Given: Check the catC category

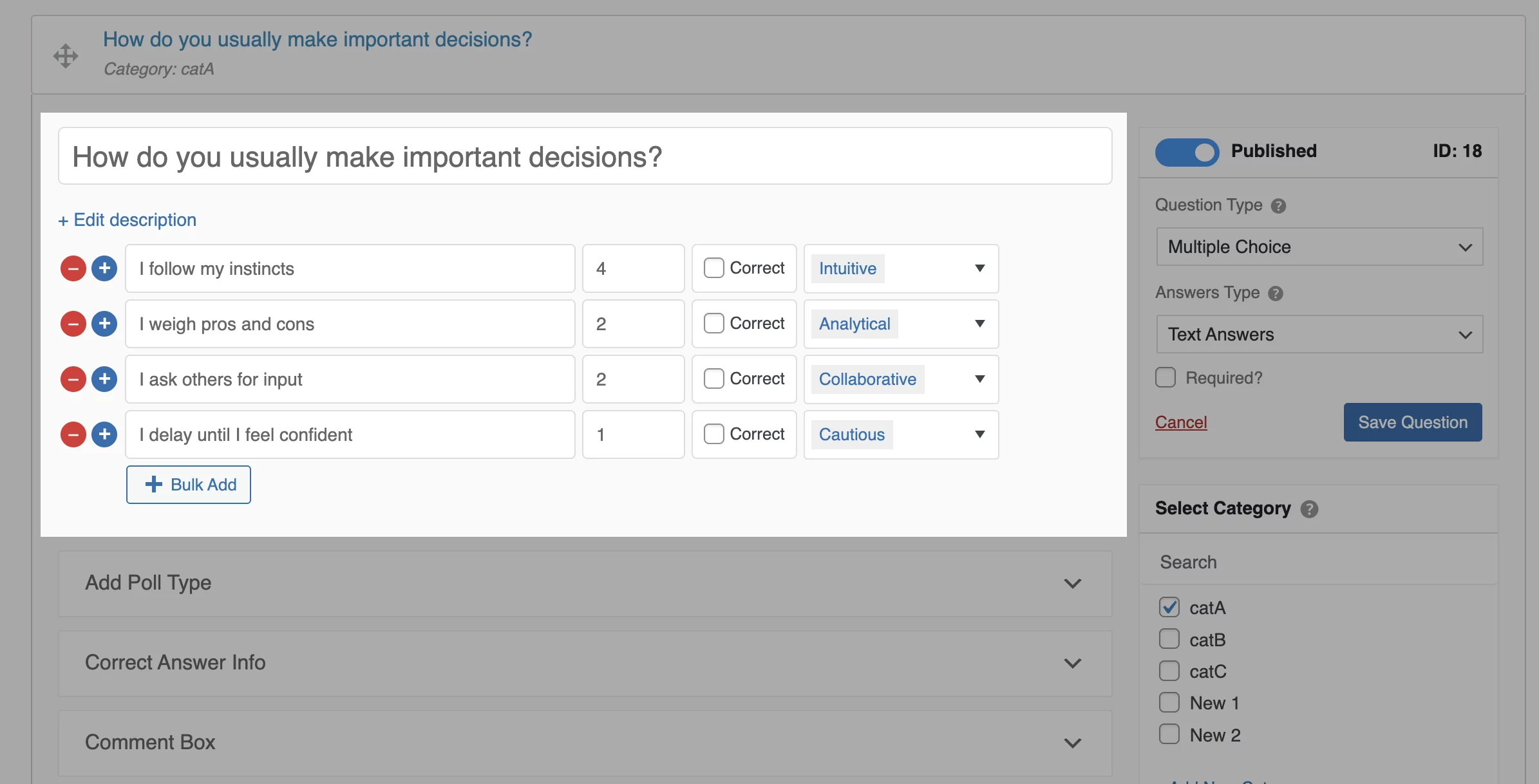Looking at the screenshot, I should [1169, 671].
